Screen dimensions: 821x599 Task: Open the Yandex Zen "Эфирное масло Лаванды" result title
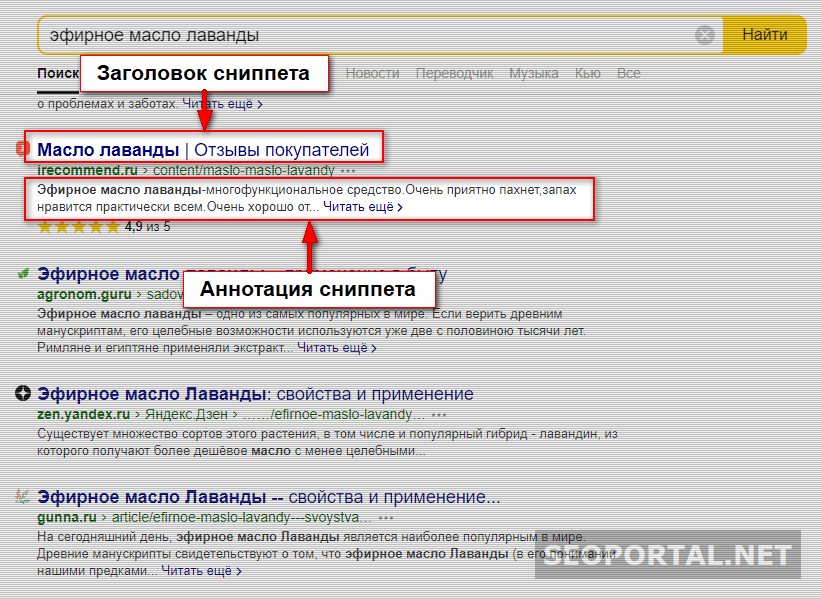[x=255, y=394]
